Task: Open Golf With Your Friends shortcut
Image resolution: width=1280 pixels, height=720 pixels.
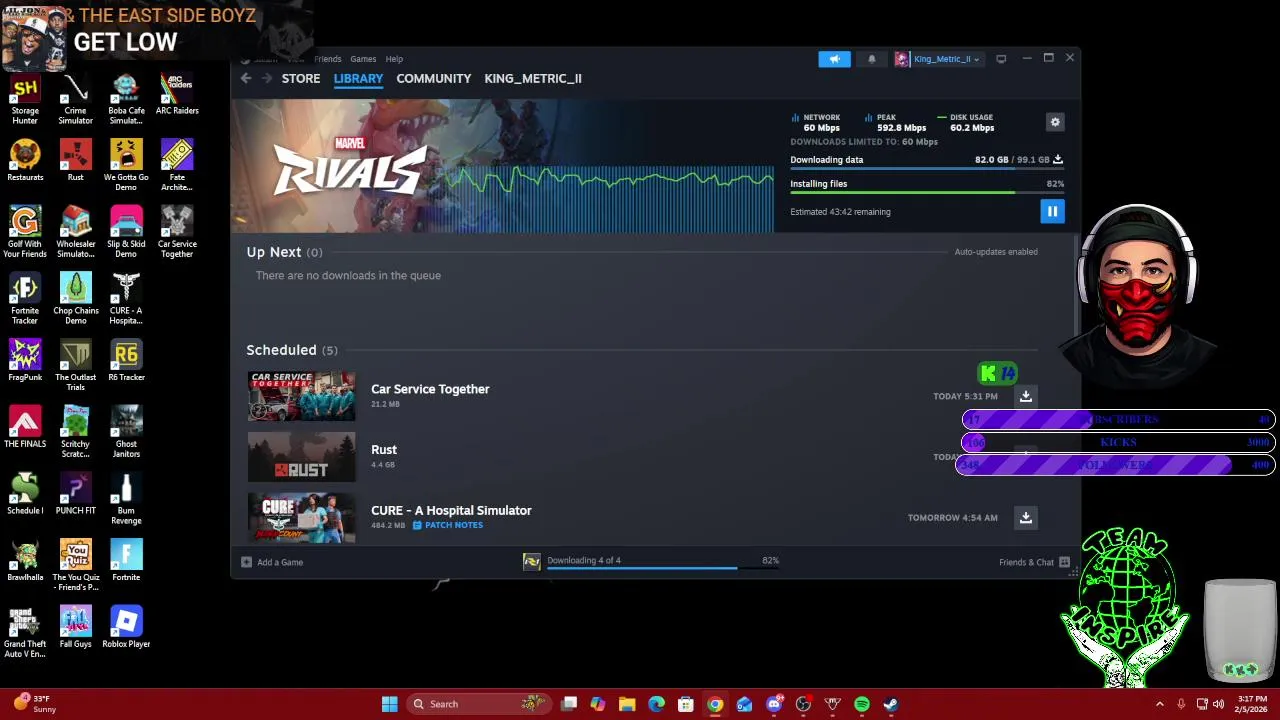Action: tap(25, 233)
